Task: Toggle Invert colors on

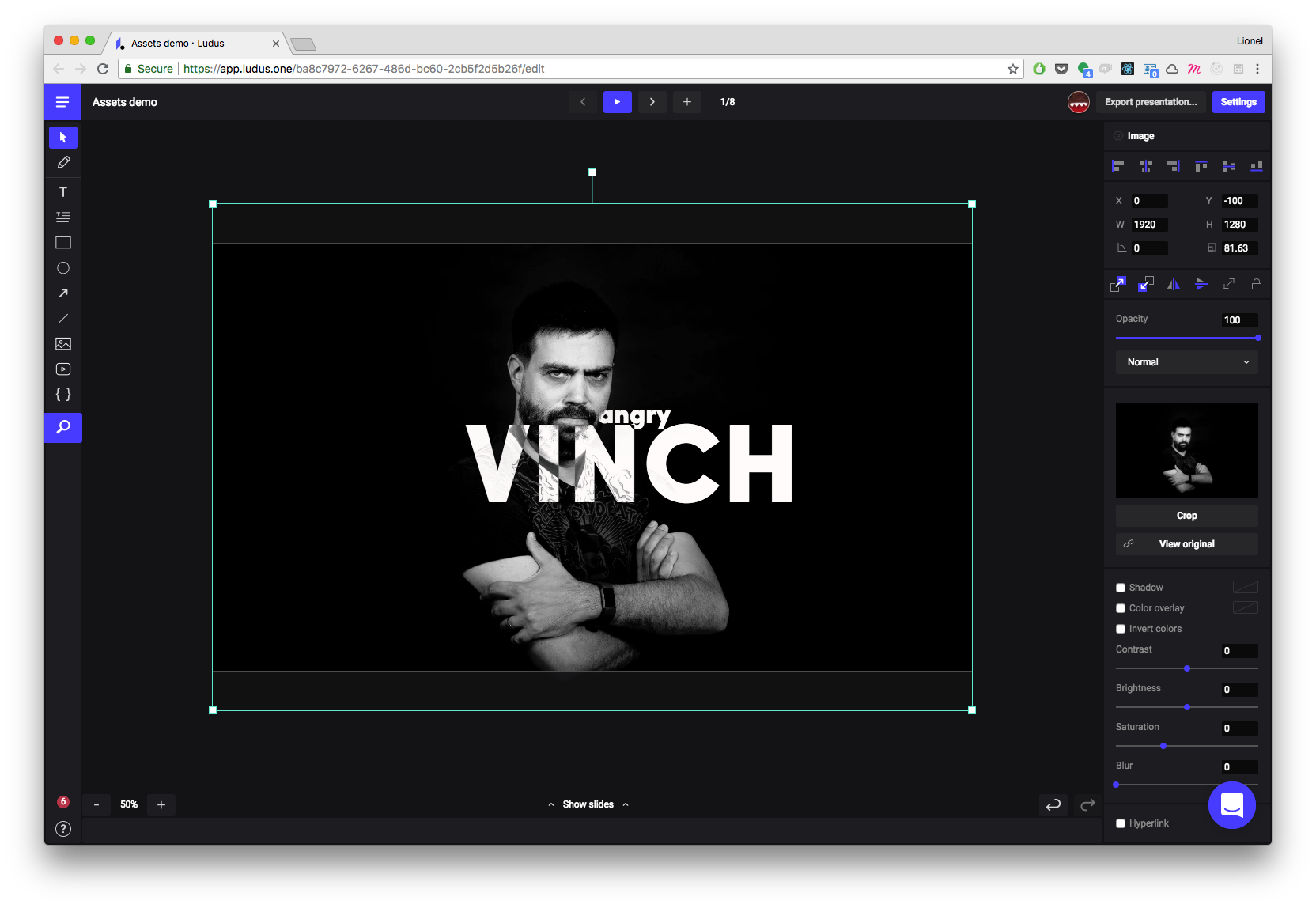Action: pyautogui.click(x=1121, y=628)
